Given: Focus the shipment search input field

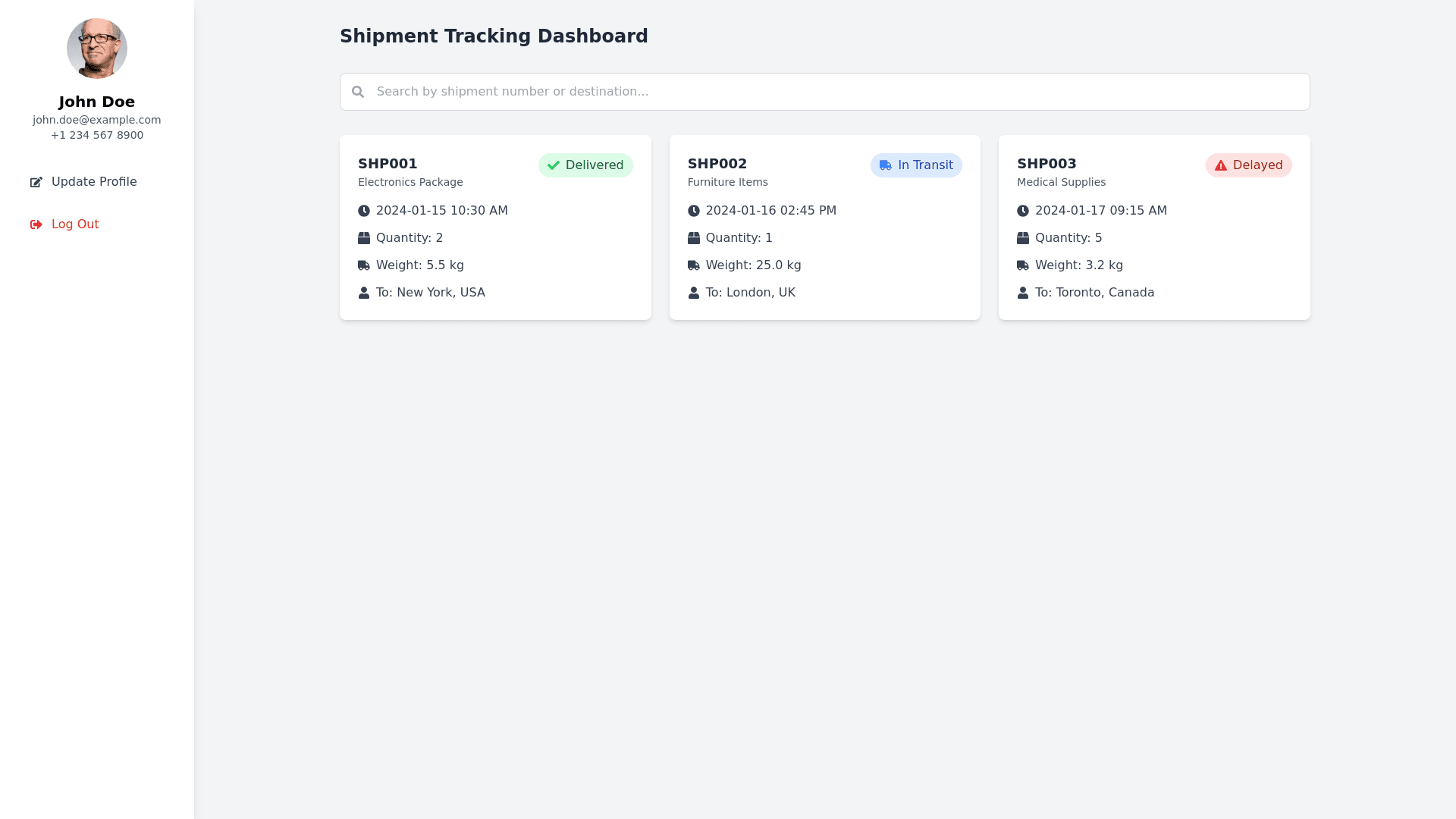Looking at the screenshot, I should point(834,92).
